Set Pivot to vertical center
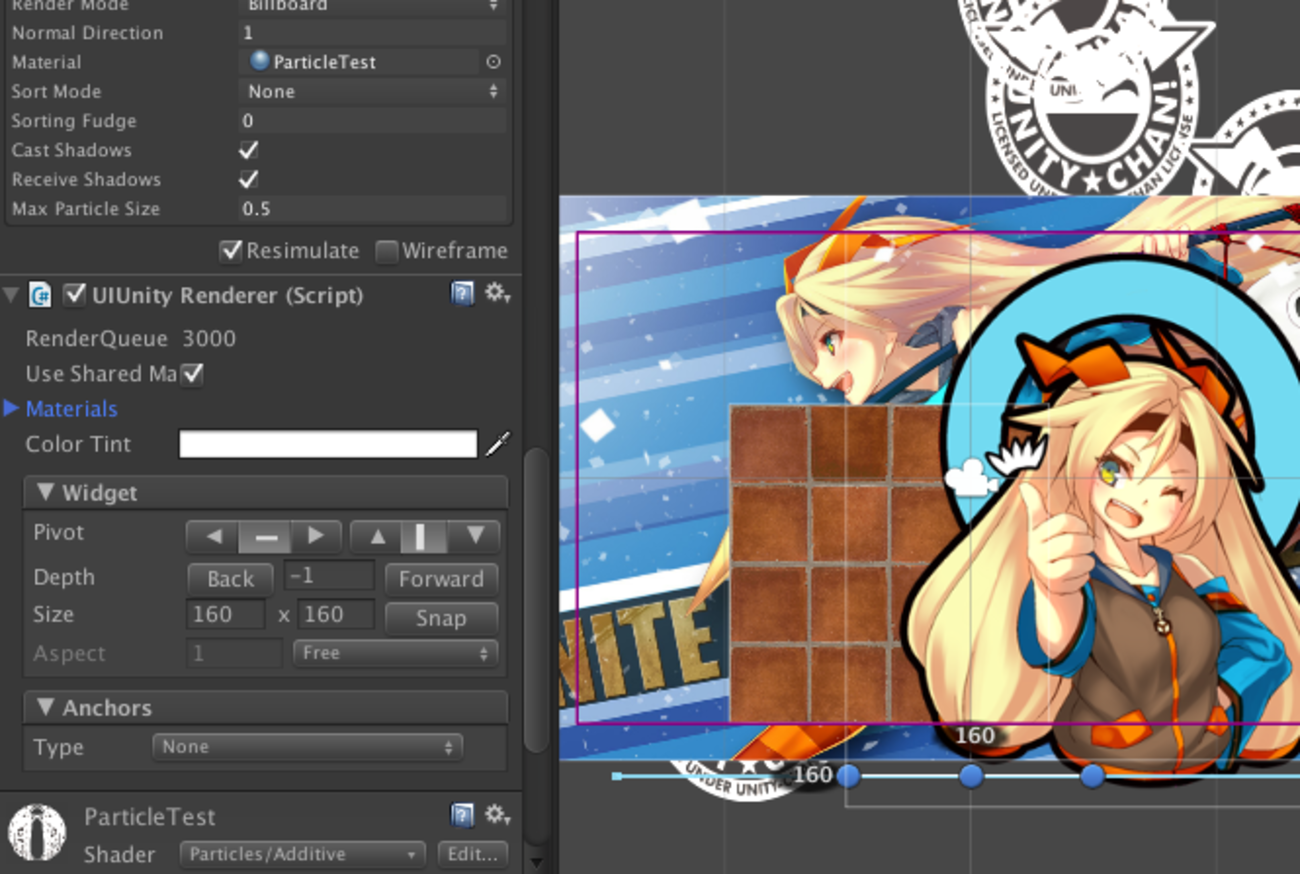This screenshot has width=1300, height=874. pos(425,537)
